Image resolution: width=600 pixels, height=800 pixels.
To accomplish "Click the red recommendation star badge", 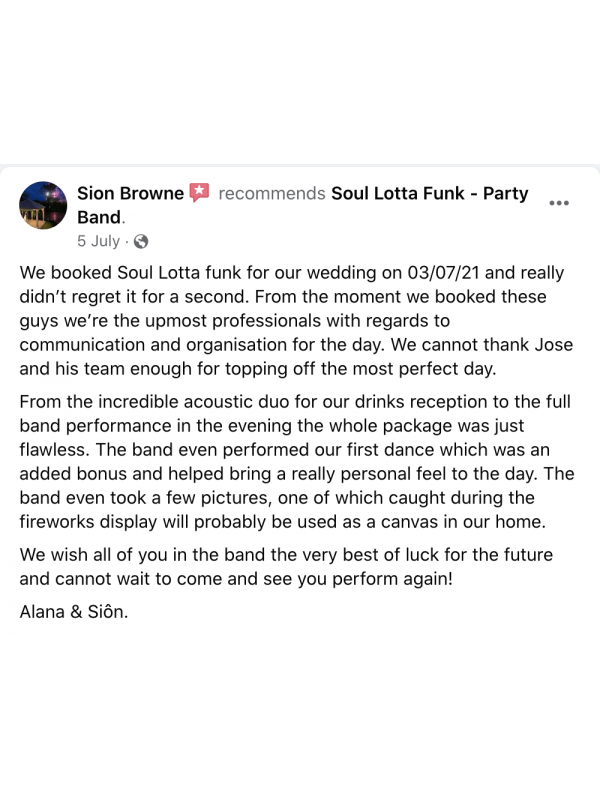I will pyautogui.click(x=199, y=193).
